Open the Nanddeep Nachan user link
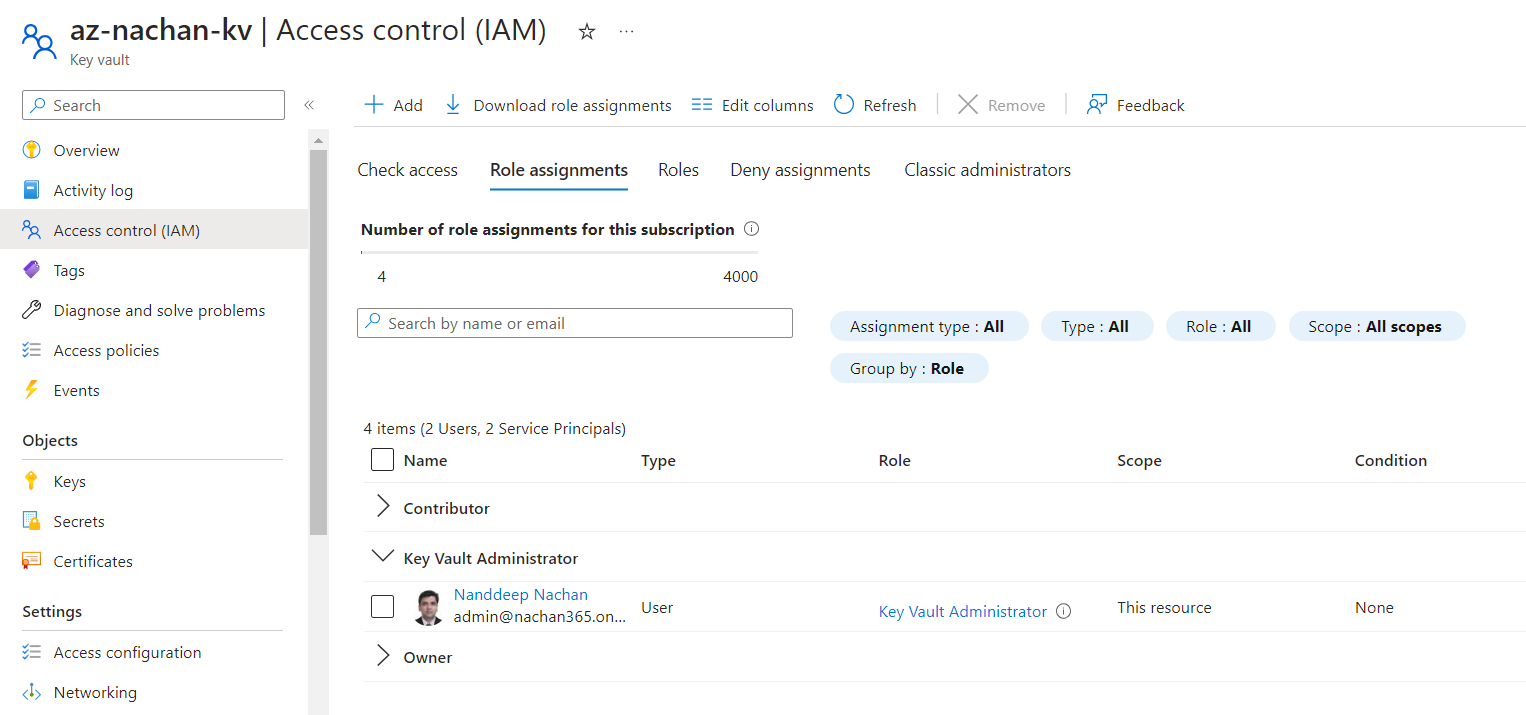This screenshot has height=715, width=1526. pos(520,594)
